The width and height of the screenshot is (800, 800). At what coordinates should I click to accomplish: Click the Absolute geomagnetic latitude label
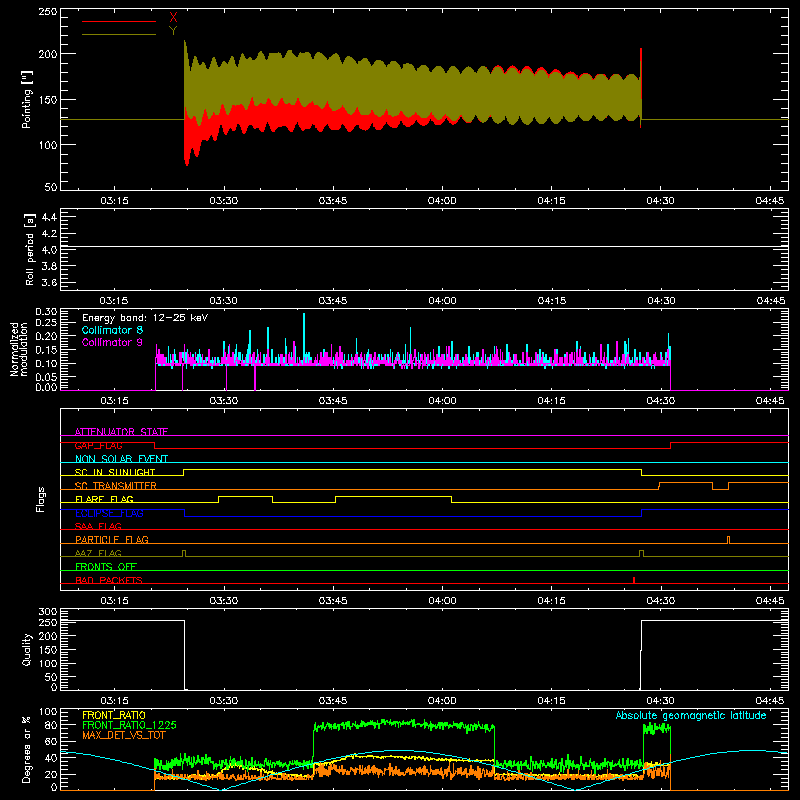691,715
